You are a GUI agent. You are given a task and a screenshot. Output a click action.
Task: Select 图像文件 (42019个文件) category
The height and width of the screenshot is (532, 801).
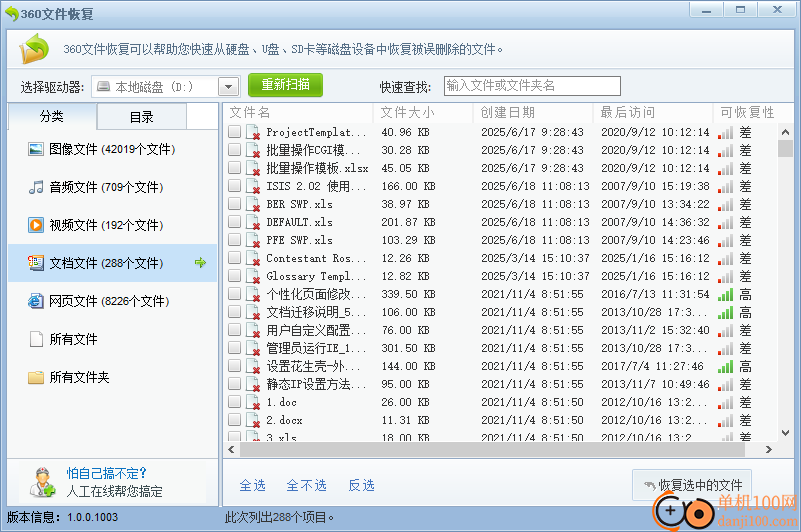[112, 149]
